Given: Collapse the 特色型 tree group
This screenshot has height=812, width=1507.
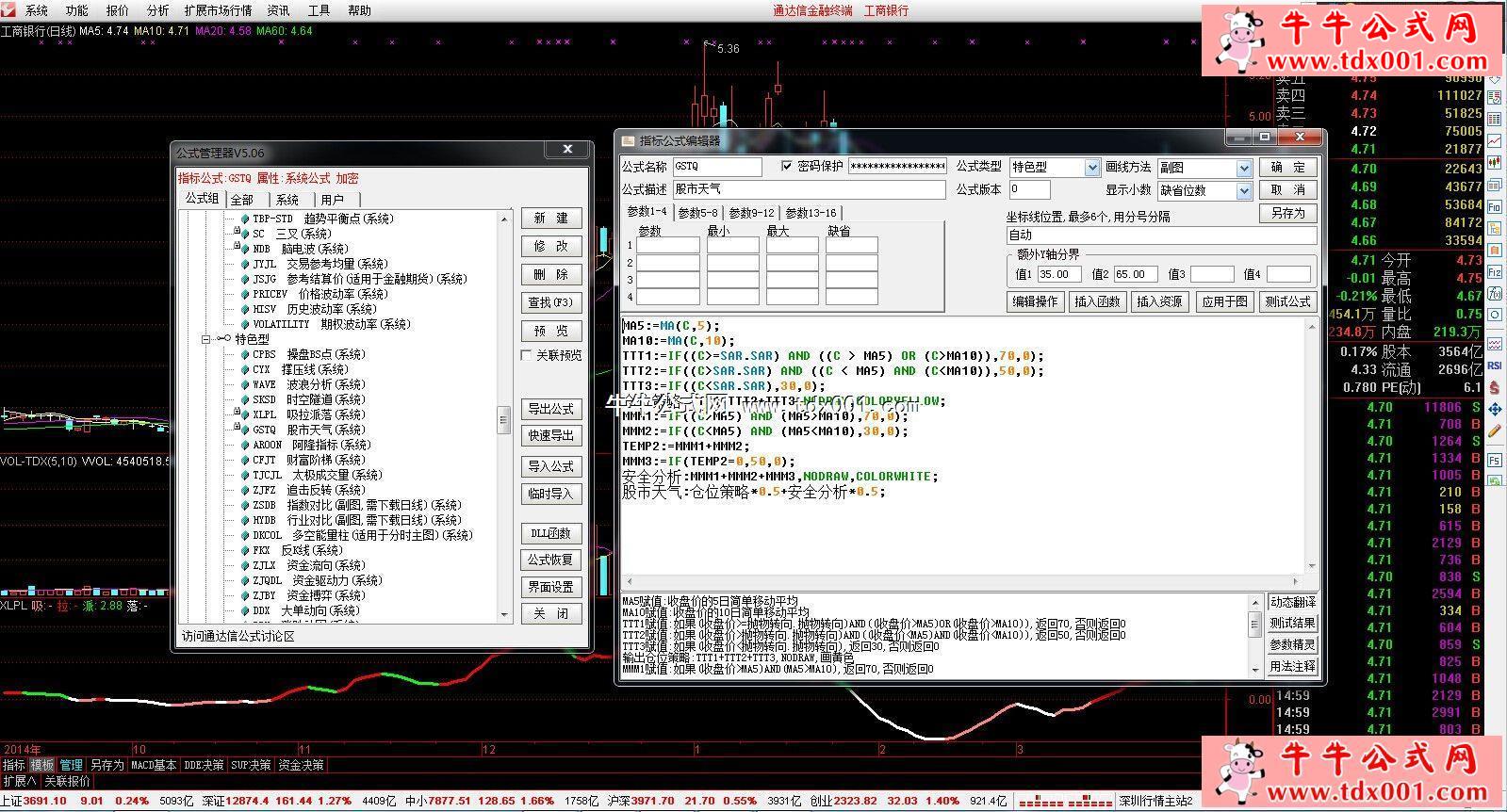Looking at the screenshot, I should [205, 339].
